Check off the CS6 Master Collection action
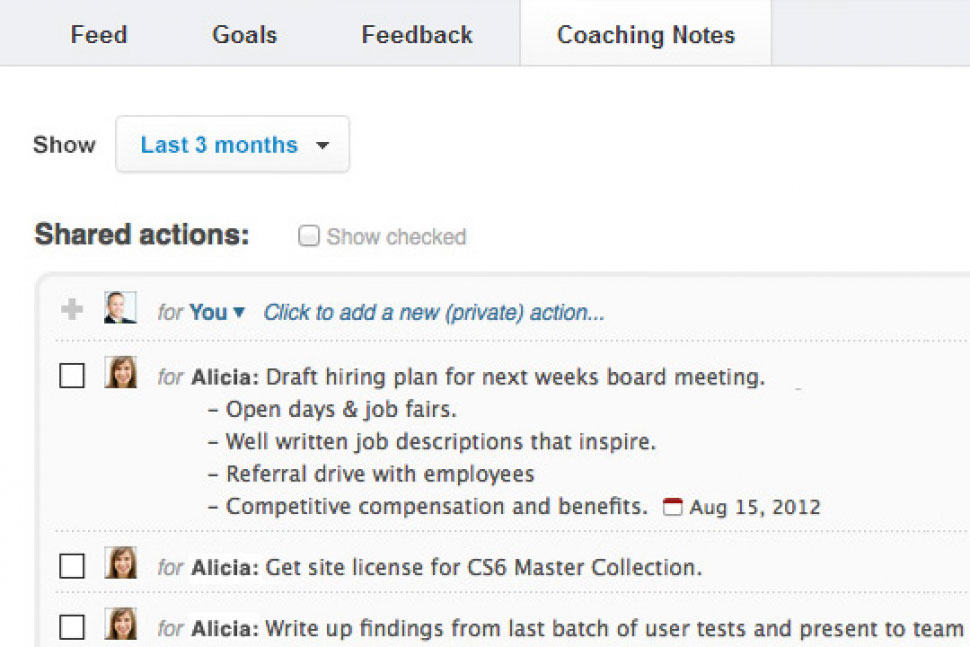The width and height of the screenshot is (970, 647). [72, 567]
